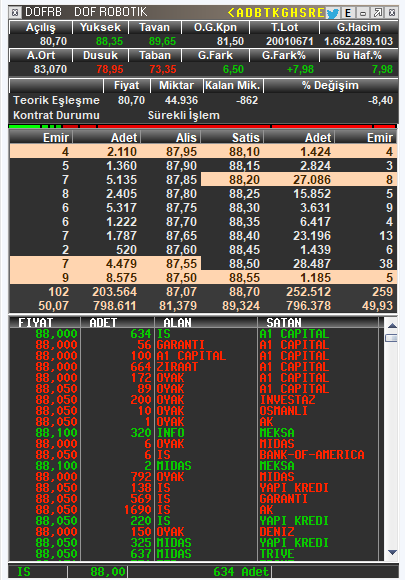Select the yellow 'T' shortcut letter

(268, 13)
